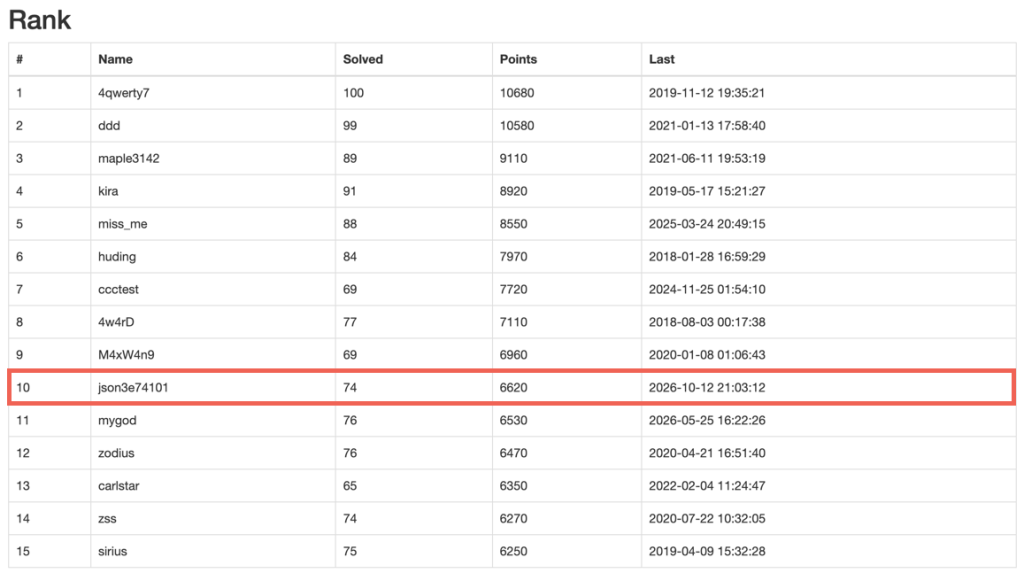Viewport: 1024px width, 573px height.
Task: Select the name ddd
Action: [109, 125]
